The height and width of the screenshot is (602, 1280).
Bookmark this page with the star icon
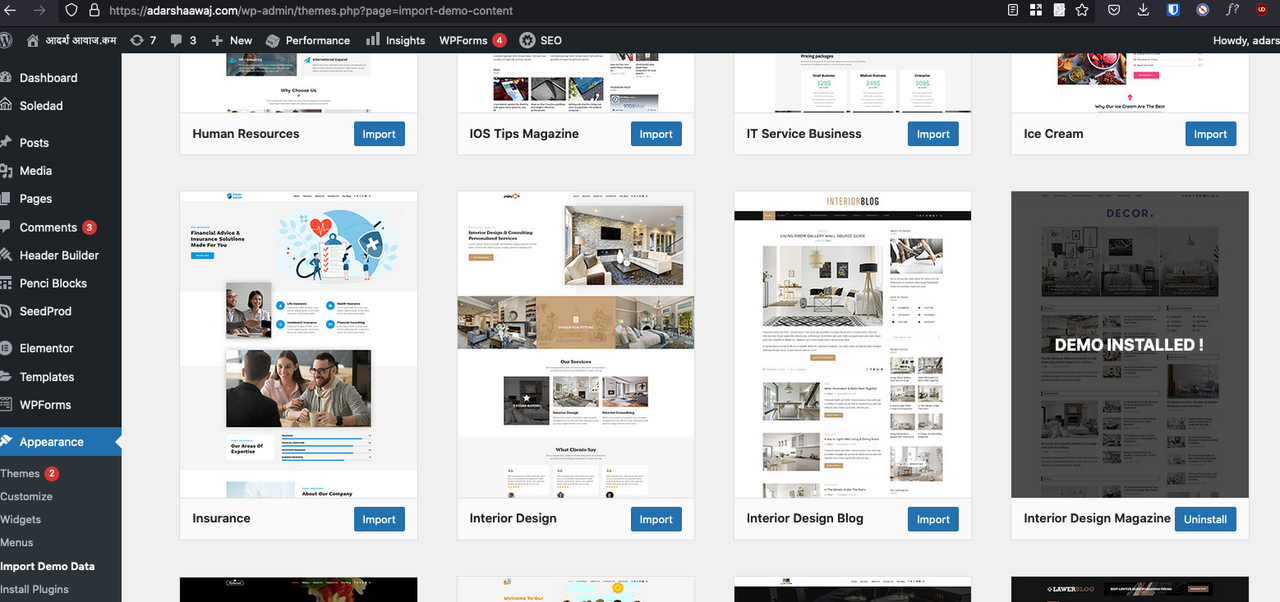pyautogui.click(x=1082, y=10)
